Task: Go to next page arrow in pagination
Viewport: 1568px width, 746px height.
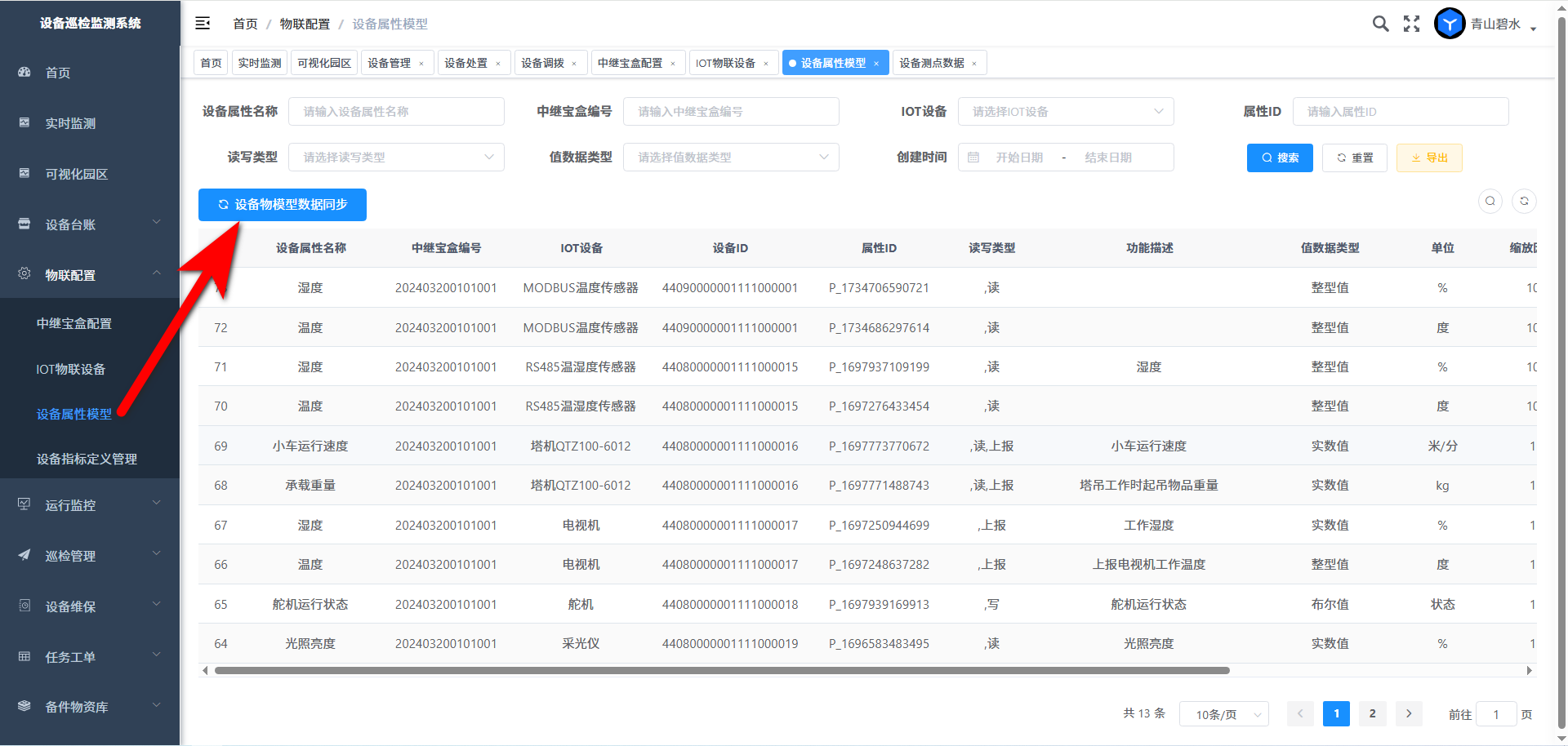Action: pyautogui.click(x=1409, y=713)
